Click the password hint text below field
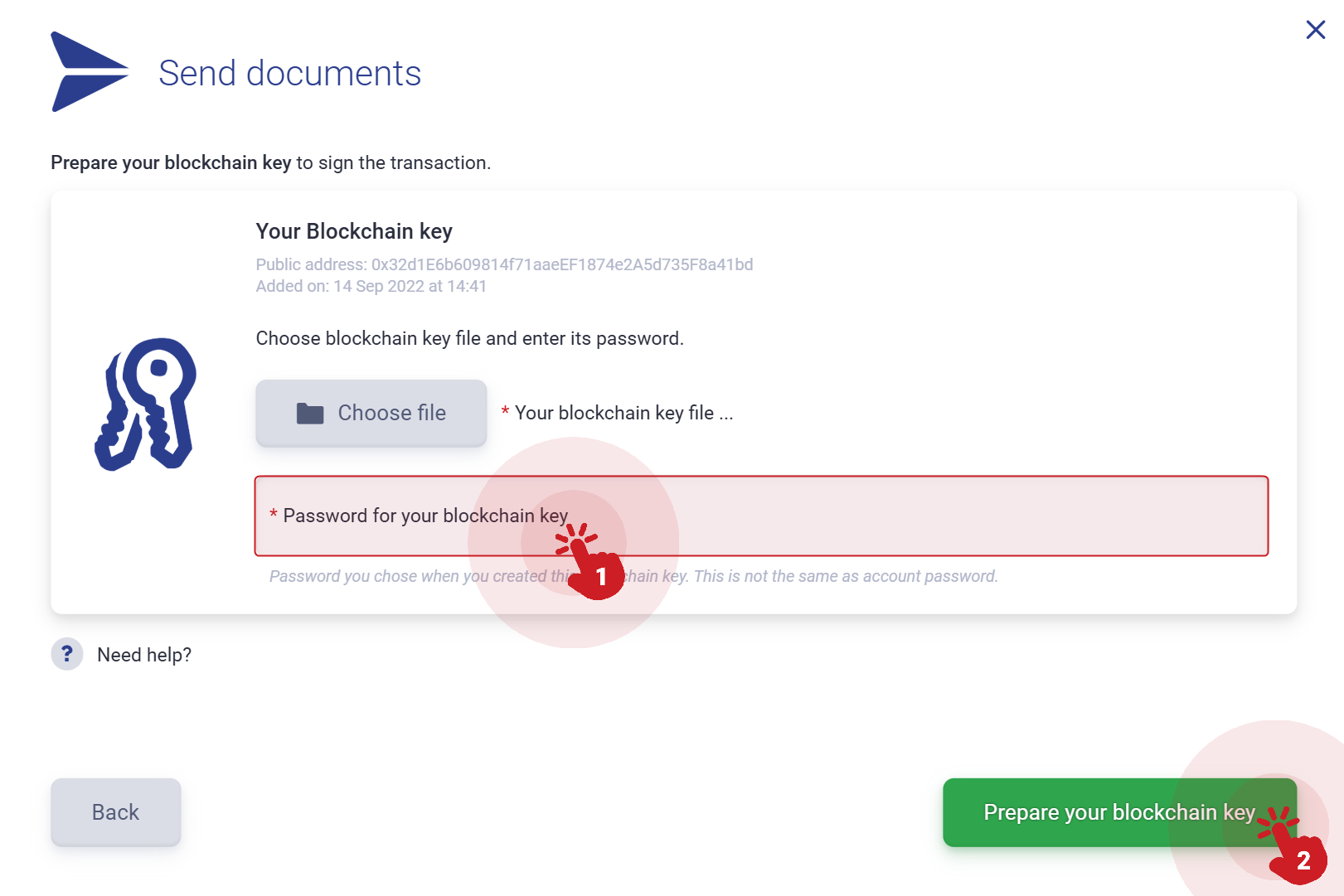1344x896 pixels. pos(633,576)
